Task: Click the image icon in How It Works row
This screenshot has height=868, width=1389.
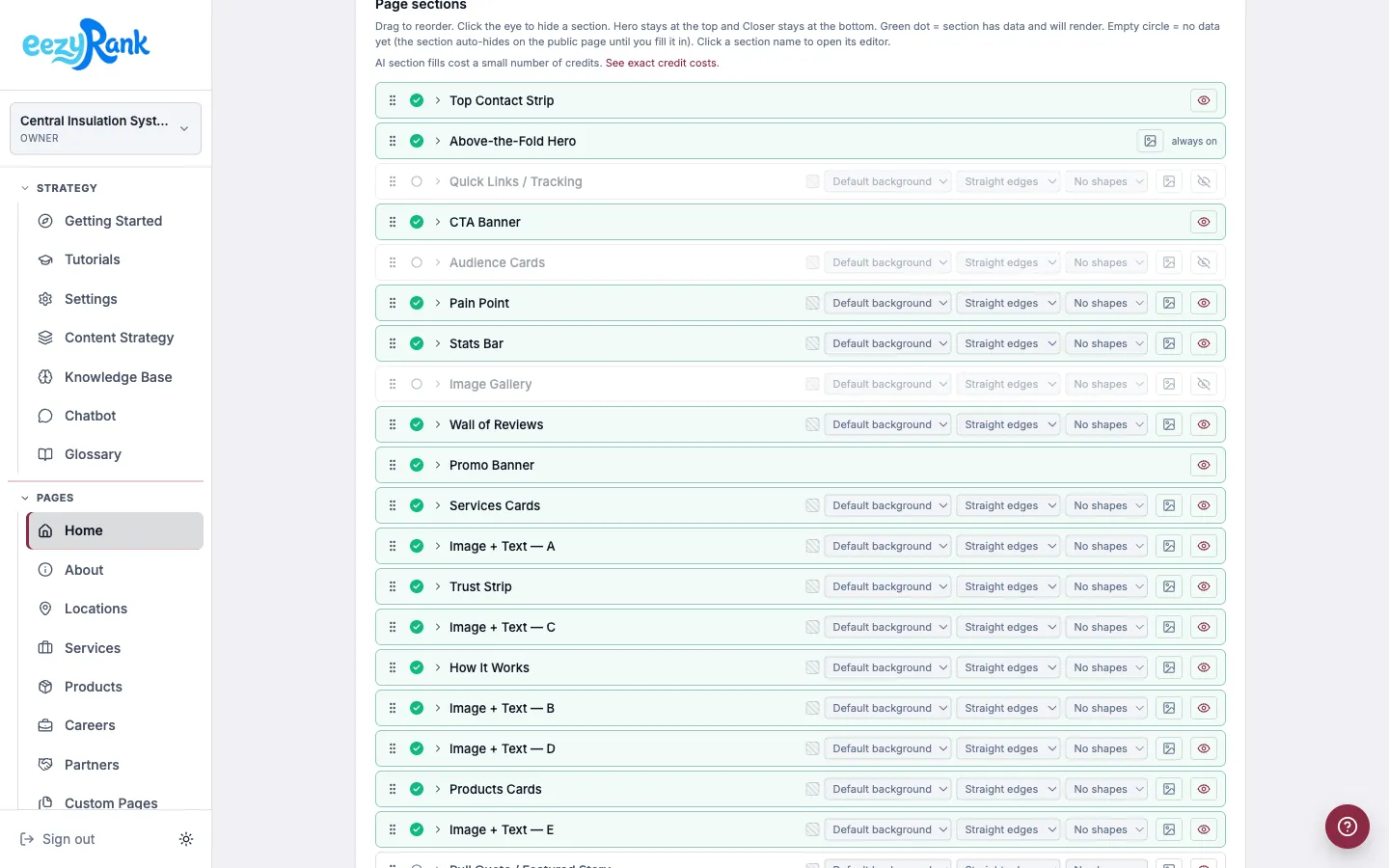Action: pos(1169,667)
